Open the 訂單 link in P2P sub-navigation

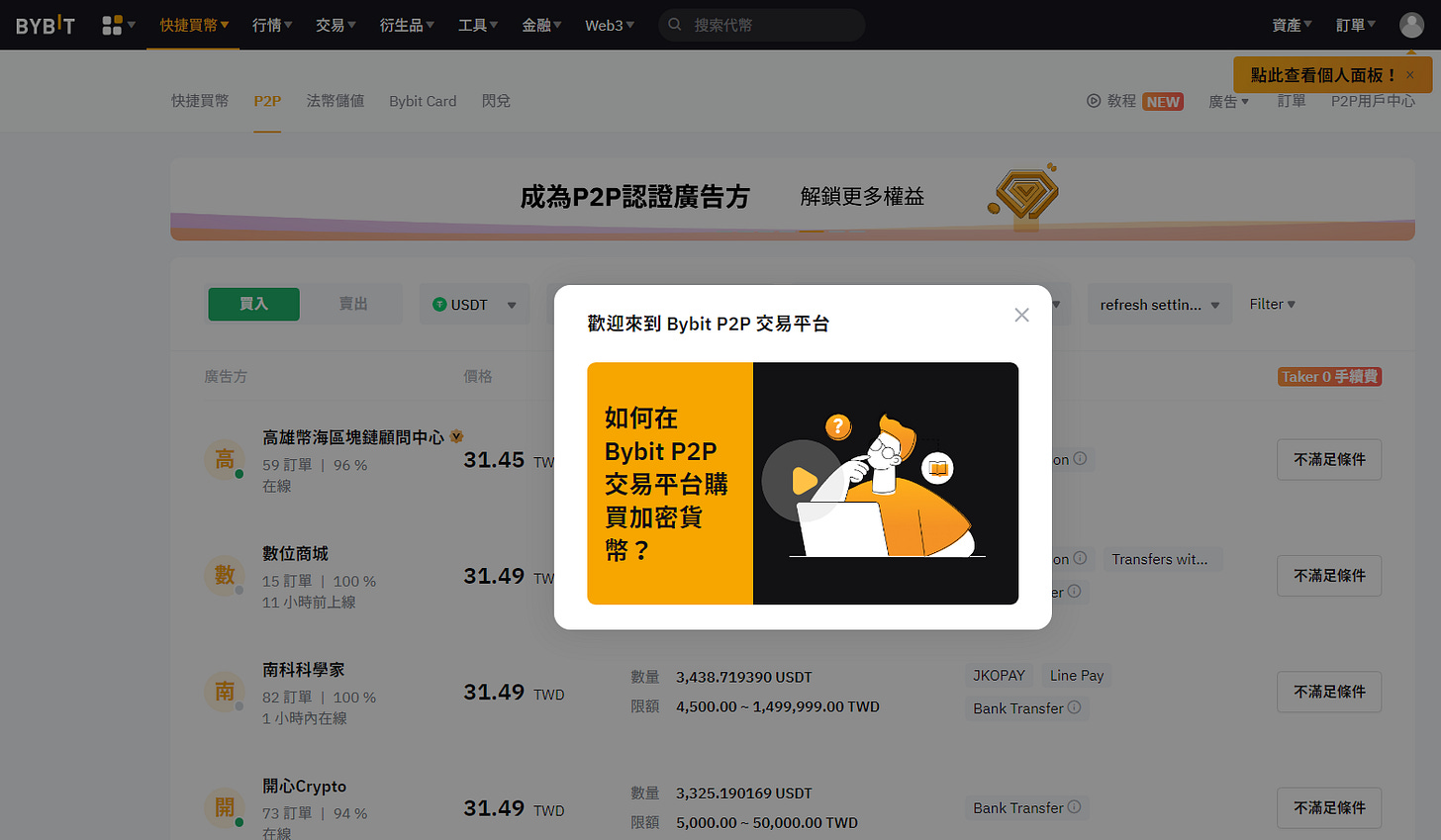coord(1292,101)
